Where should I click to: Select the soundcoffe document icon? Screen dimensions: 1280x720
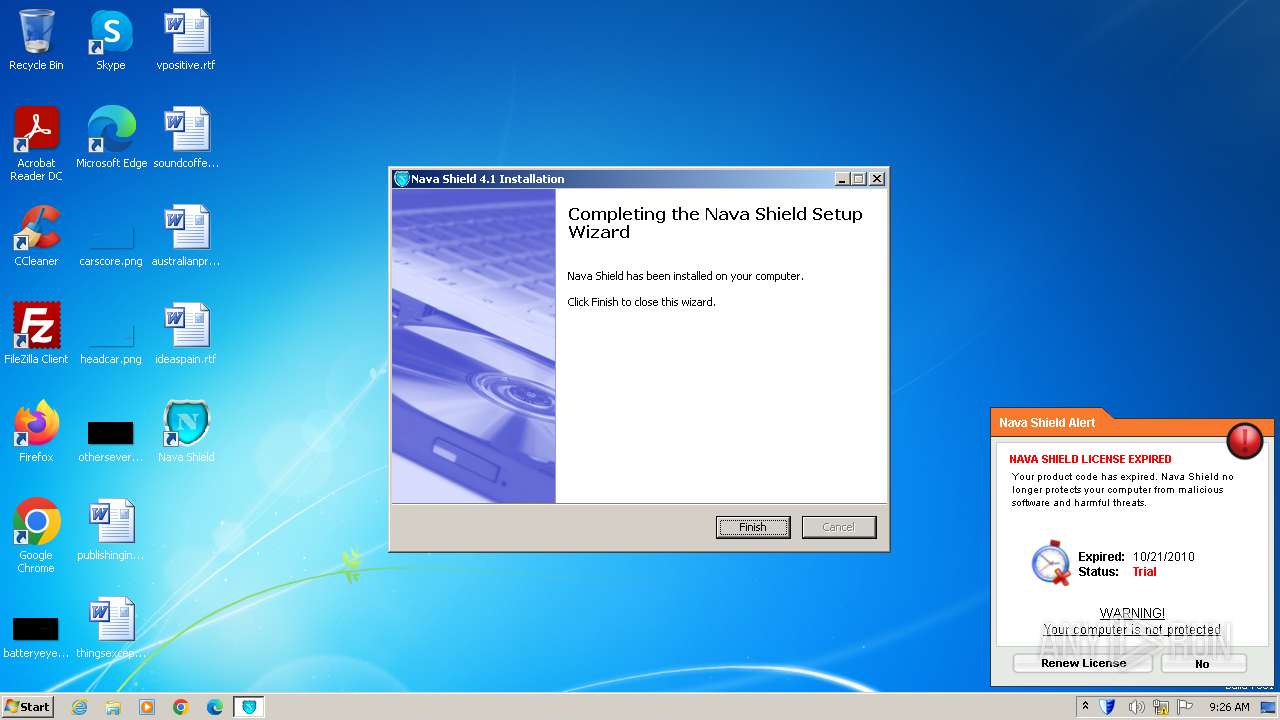click(x=186, y=138)
